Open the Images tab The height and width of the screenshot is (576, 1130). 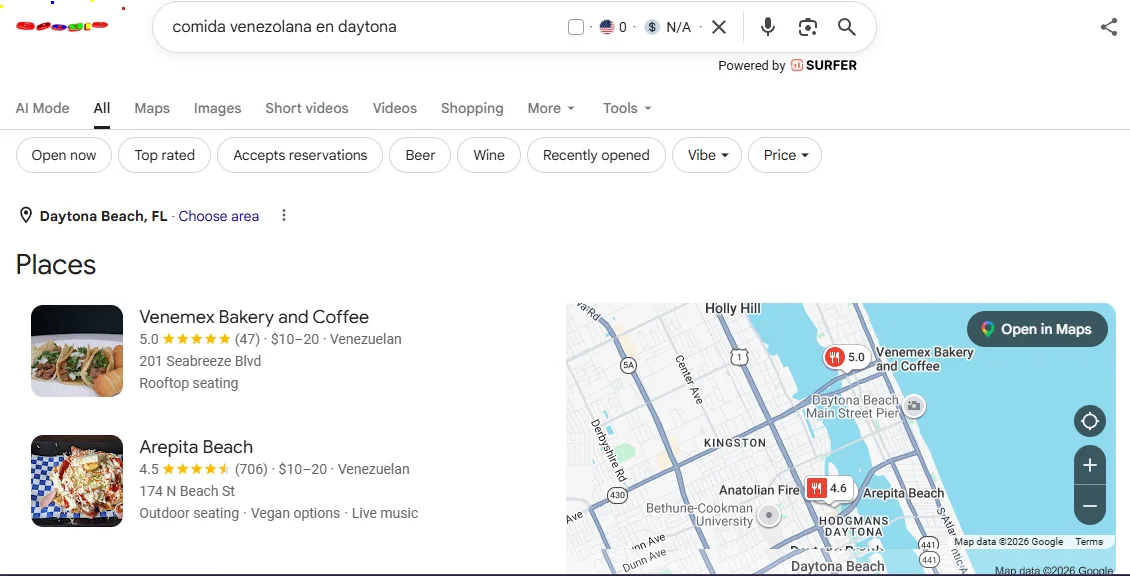pos(218,108)
